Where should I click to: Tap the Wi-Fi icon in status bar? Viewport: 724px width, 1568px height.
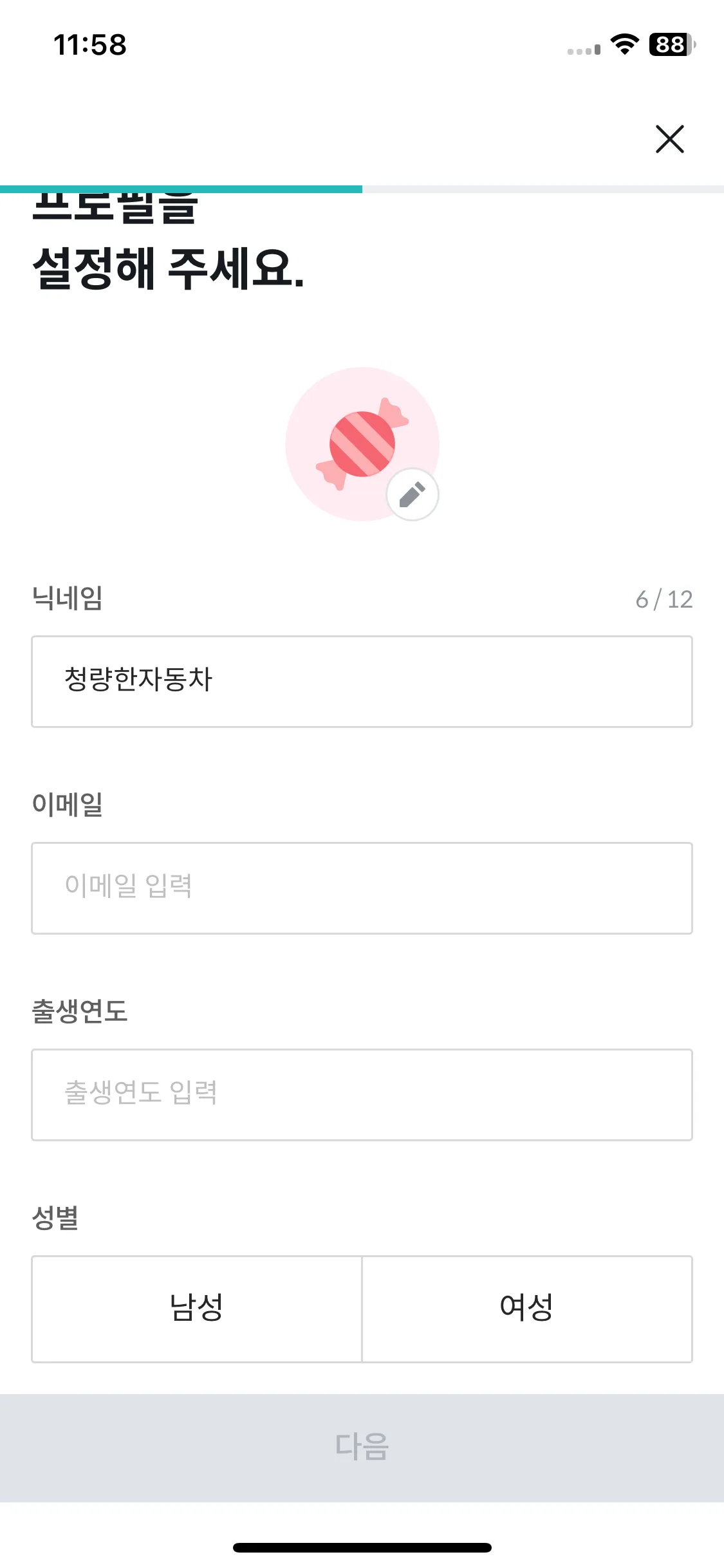click(624, 44)
